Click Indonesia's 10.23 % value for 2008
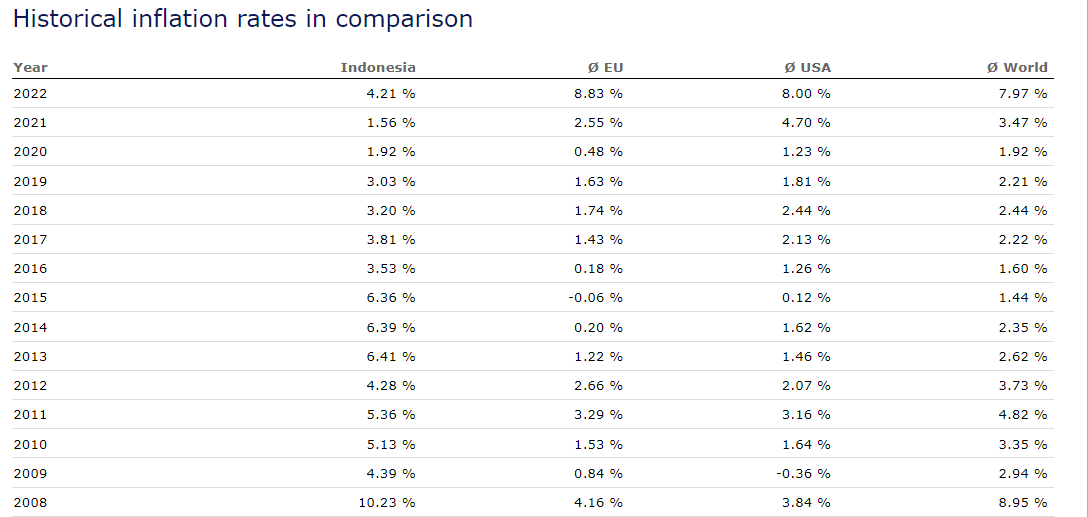The width and height of the screenshot is (1088, 517). [x=386, y=503]
